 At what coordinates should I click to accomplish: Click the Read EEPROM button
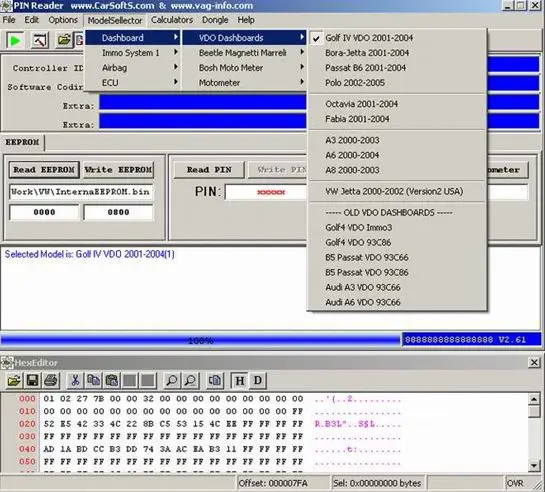click(x=44, y=170)
